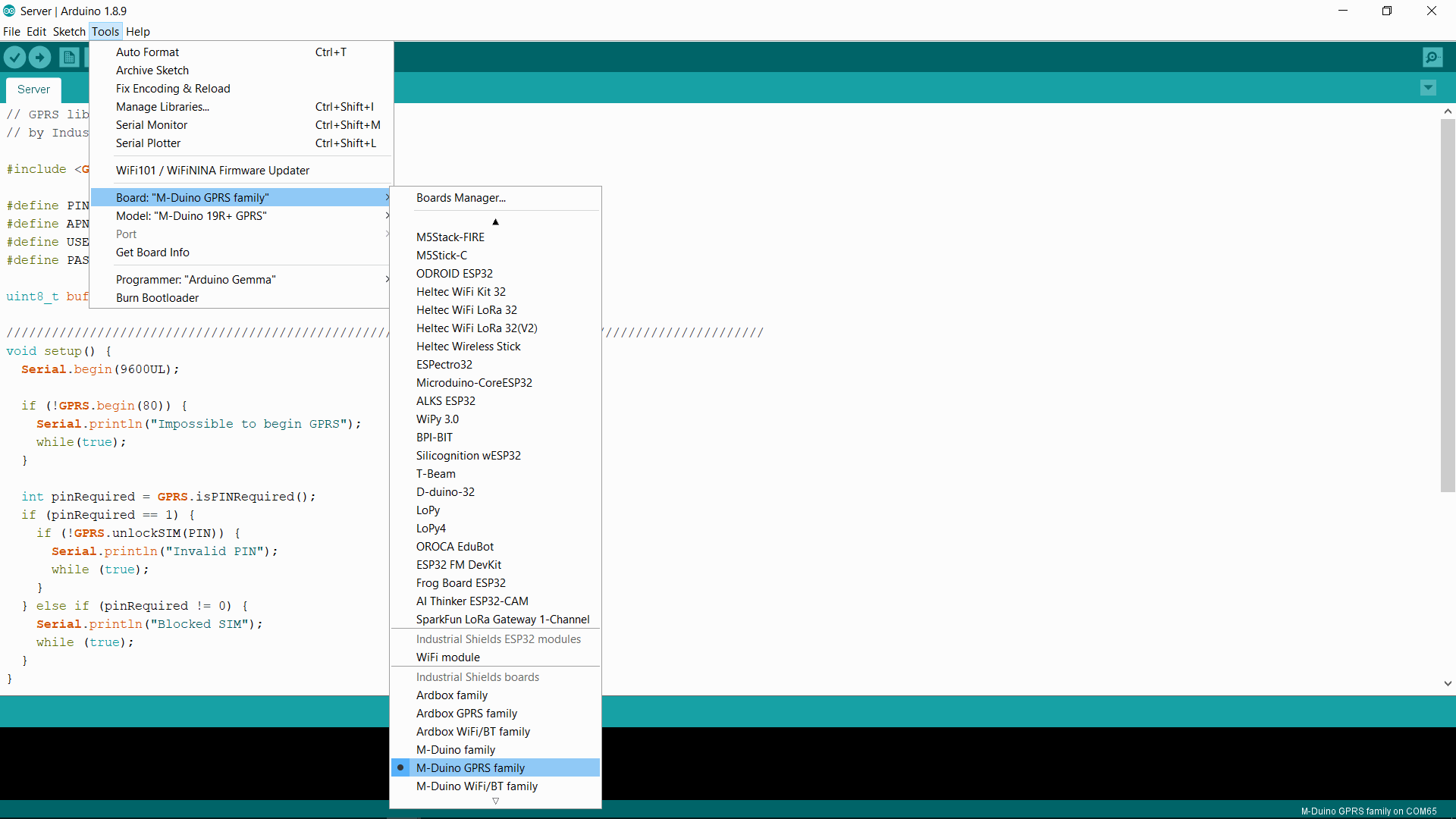This screenshot has width=1456, height=819.
Task: Select Ardbox GPRS family board
Action: coord(496,713)
